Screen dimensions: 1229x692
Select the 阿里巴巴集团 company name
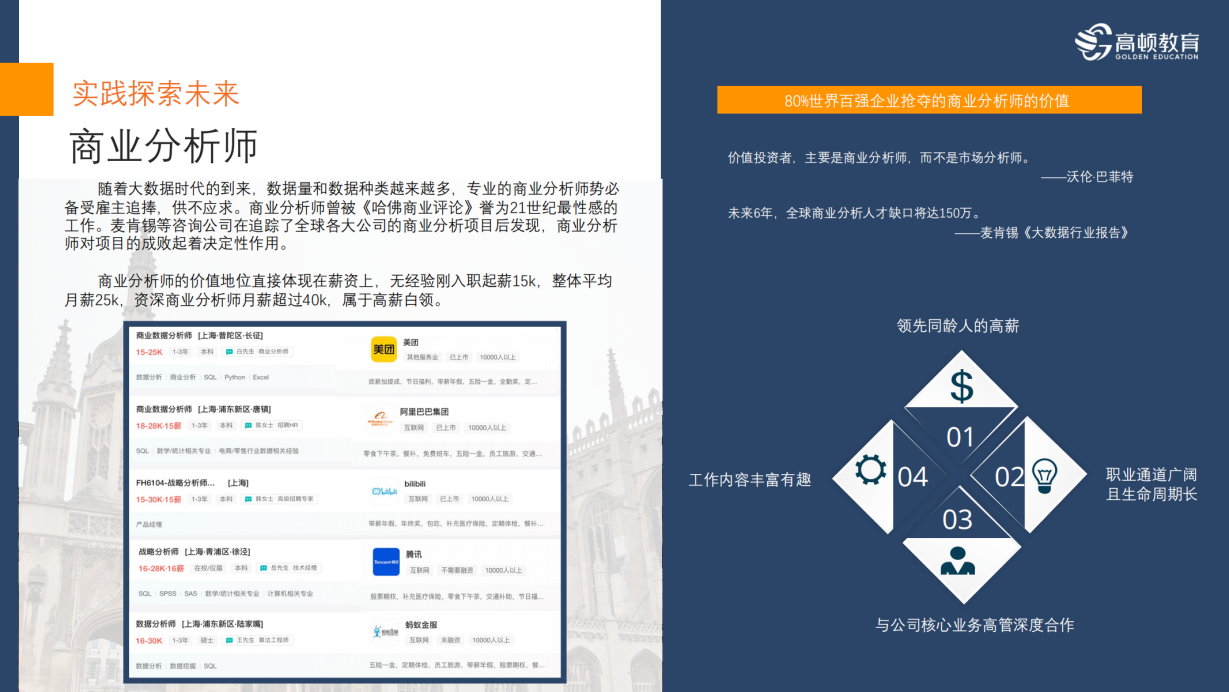point(424,412)
